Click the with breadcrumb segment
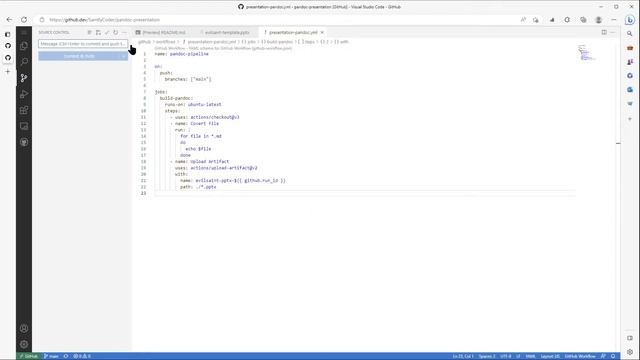The height and width of the screenshot is (360, 640). [x=341, y=42]
